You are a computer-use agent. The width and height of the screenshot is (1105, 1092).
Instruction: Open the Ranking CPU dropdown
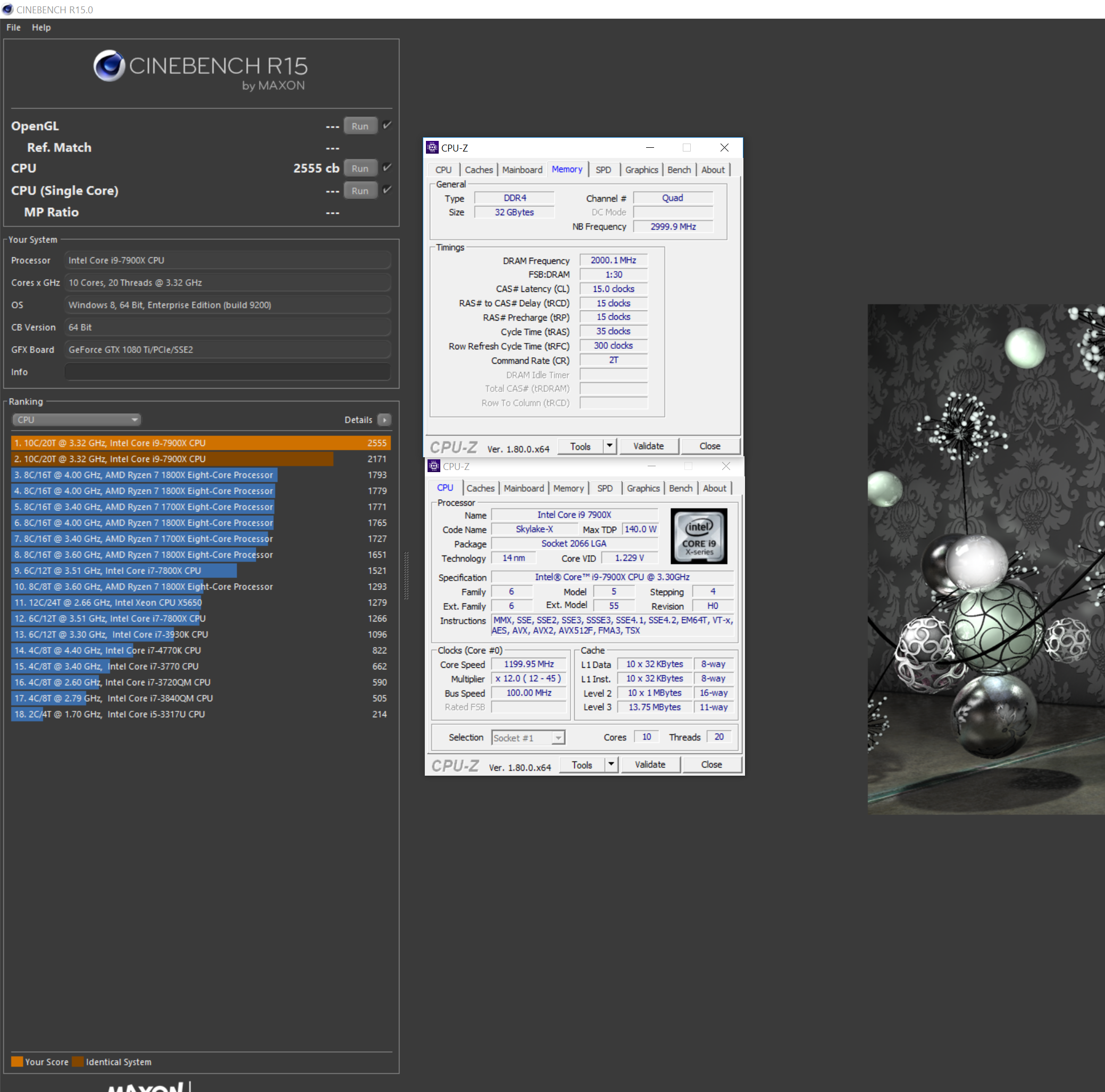tap(76, 419)
